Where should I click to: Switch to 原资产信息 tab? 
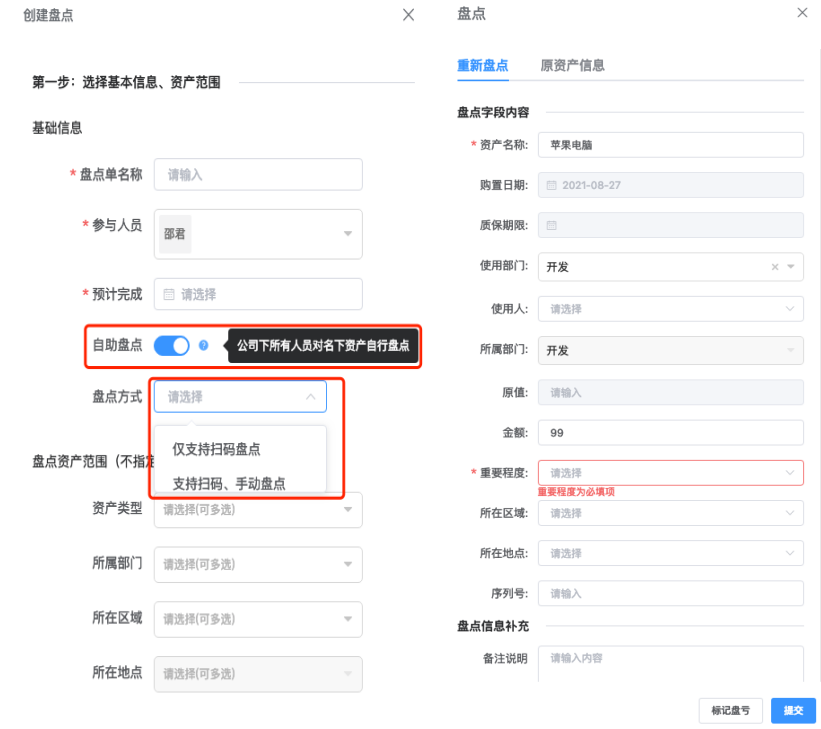[572, 65]
